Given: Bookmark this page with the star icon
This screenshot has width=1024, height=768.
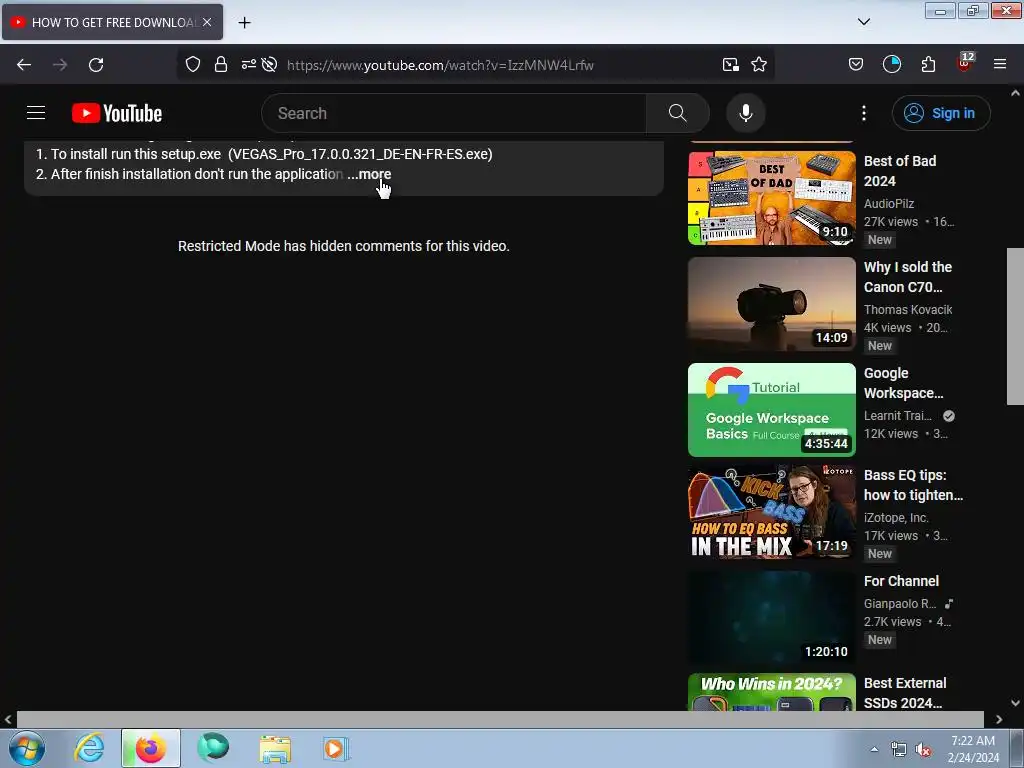Looking at the screenshot, I should [759, 64].
